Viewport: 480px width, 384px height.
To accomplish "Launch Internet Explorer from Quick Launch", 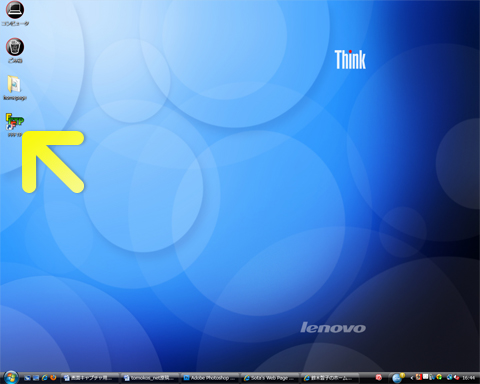I will pos(44,378).
